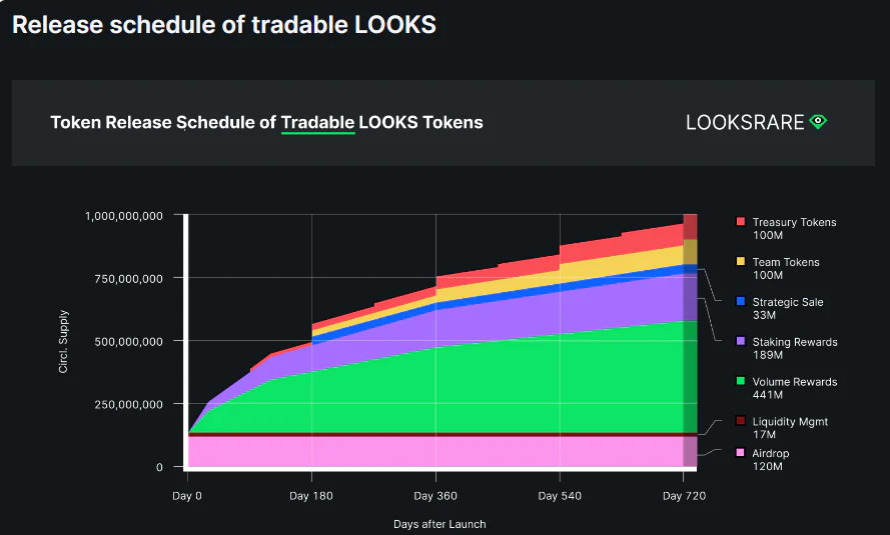Viewport: 890px width, 535px height.
Task: Select the Treasury Tokens 100M legend label
Action: click(x=794, y=228)
